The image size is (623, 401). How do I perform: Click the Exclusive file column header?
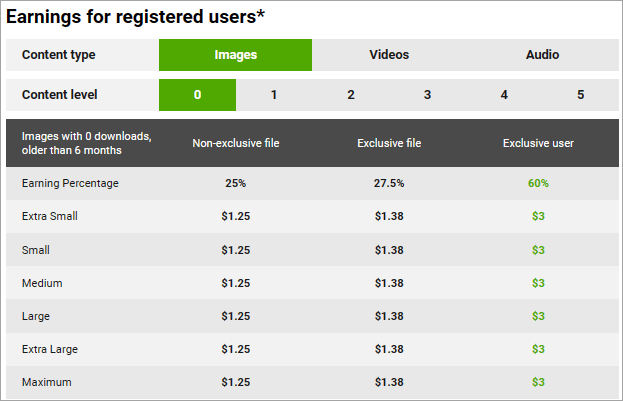tap(389, 143)
